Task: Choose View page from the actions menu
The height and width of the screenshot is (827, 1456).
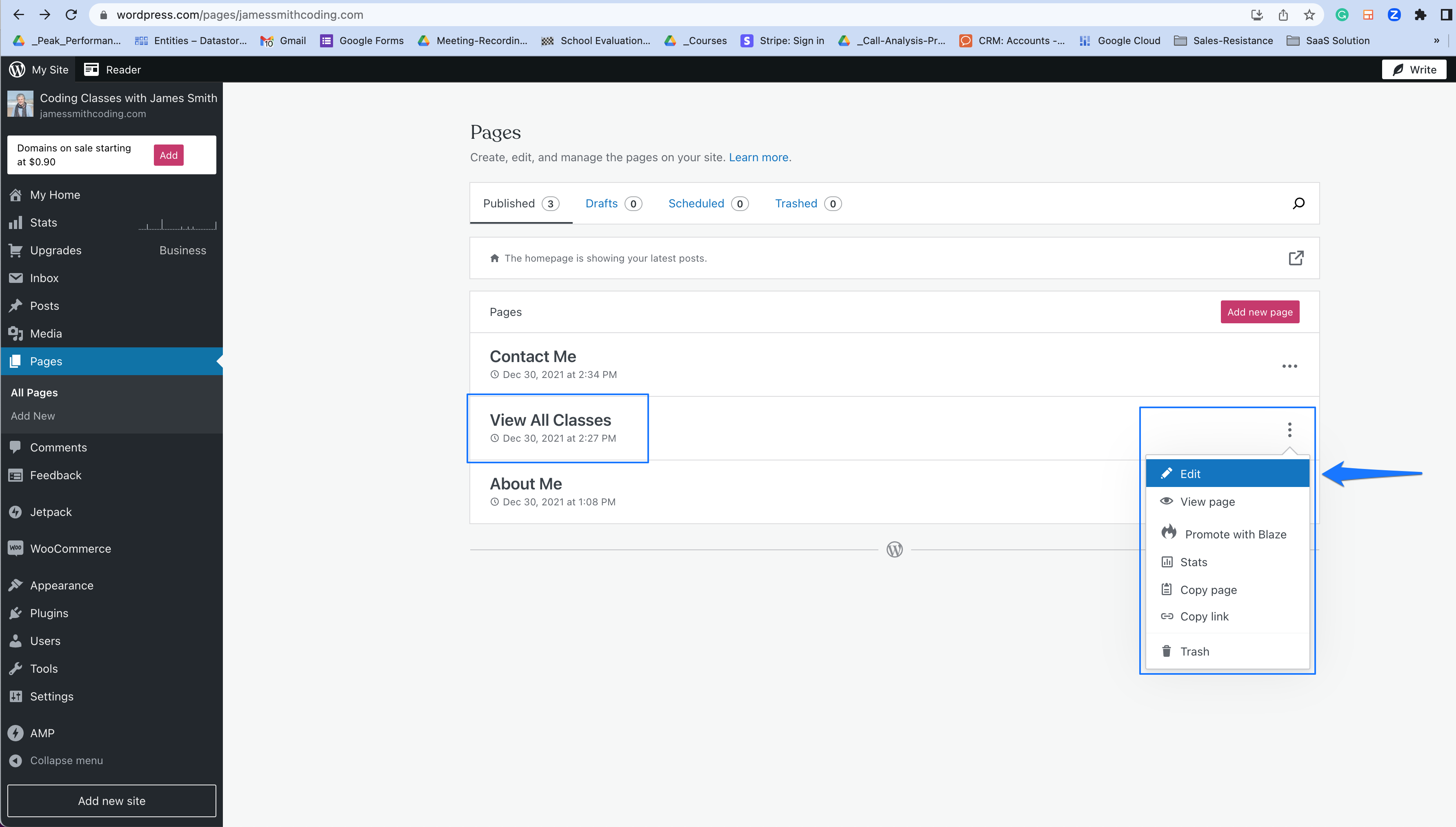Action: 1228,502
